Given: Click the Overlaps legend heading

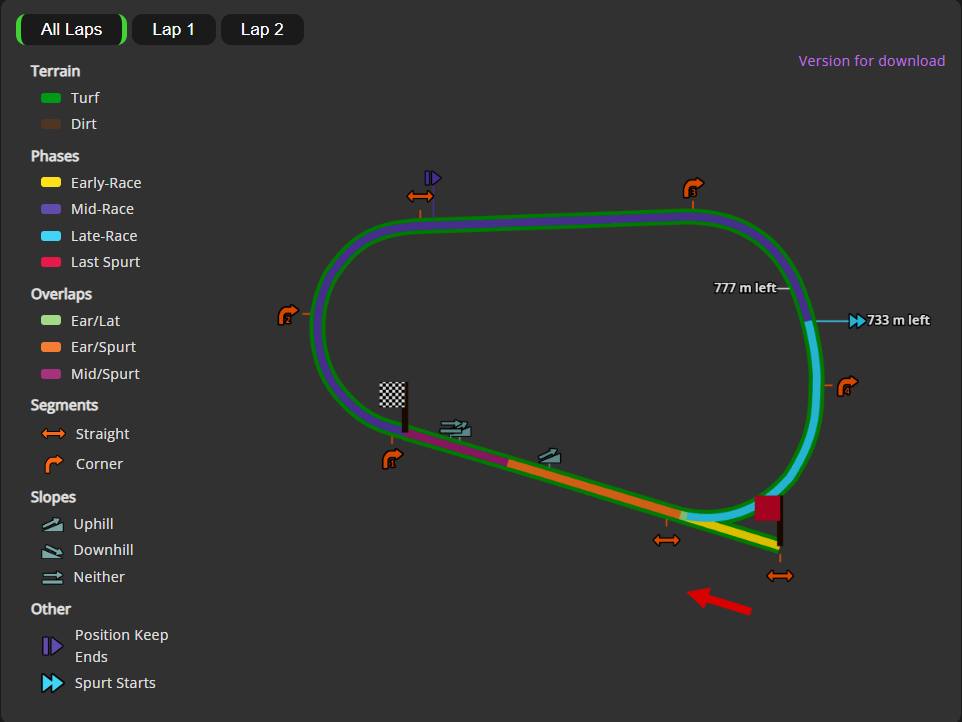Looking at the screenshot, I should [61, 294].
